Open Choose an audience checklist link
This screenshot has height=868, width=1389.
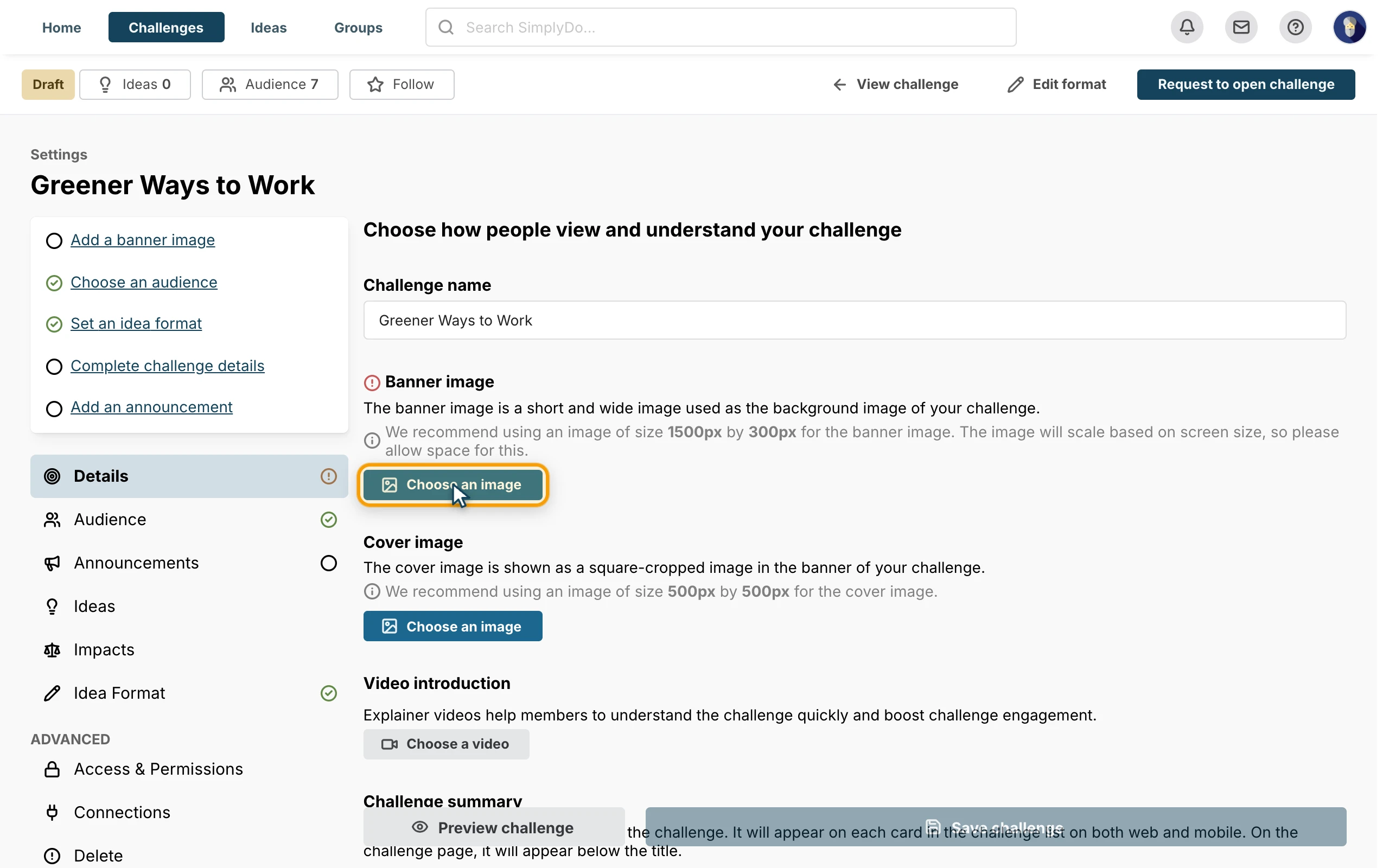tap(143, 283)
